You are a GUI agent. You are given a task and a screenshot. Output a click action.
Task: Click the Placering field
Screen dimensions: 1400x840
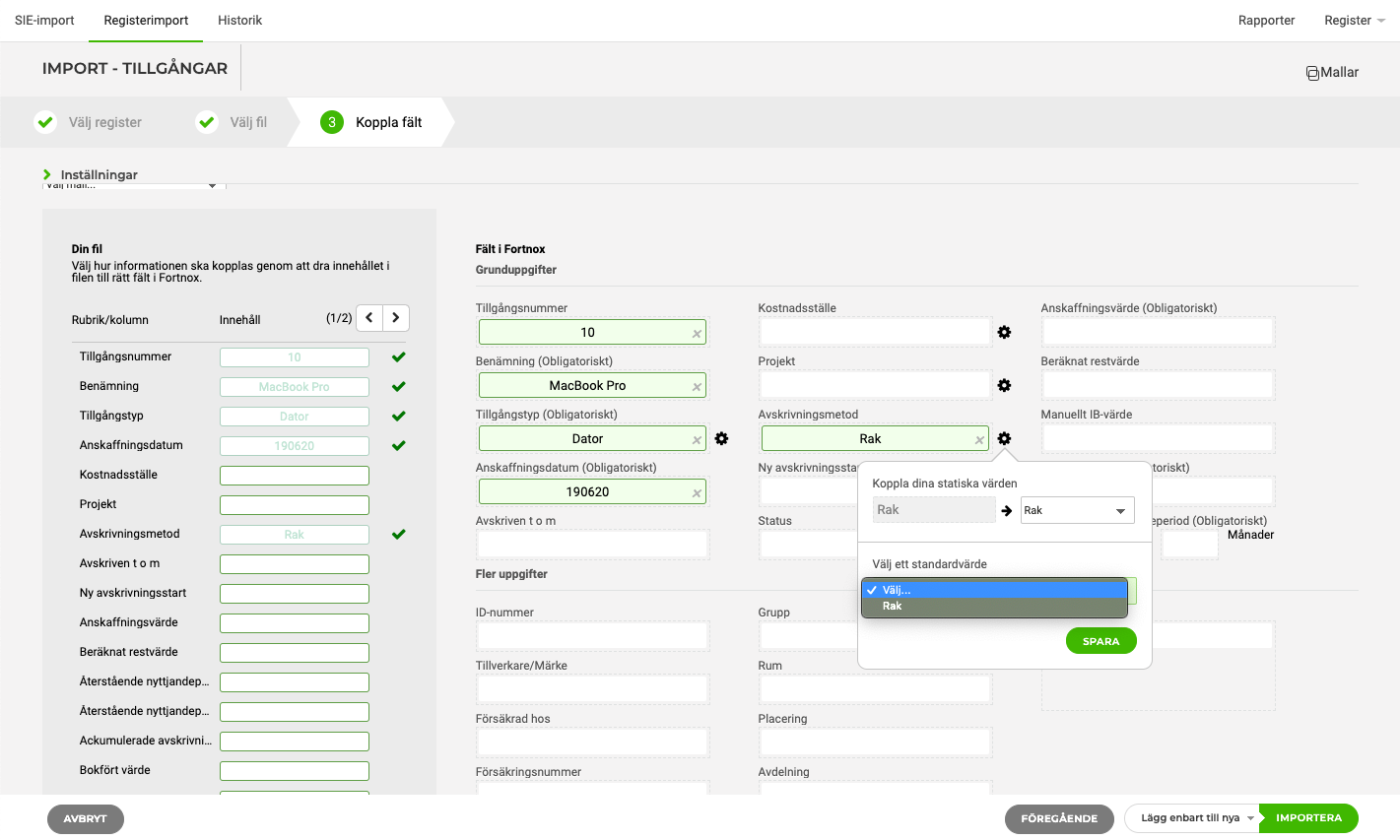point(875,743)
